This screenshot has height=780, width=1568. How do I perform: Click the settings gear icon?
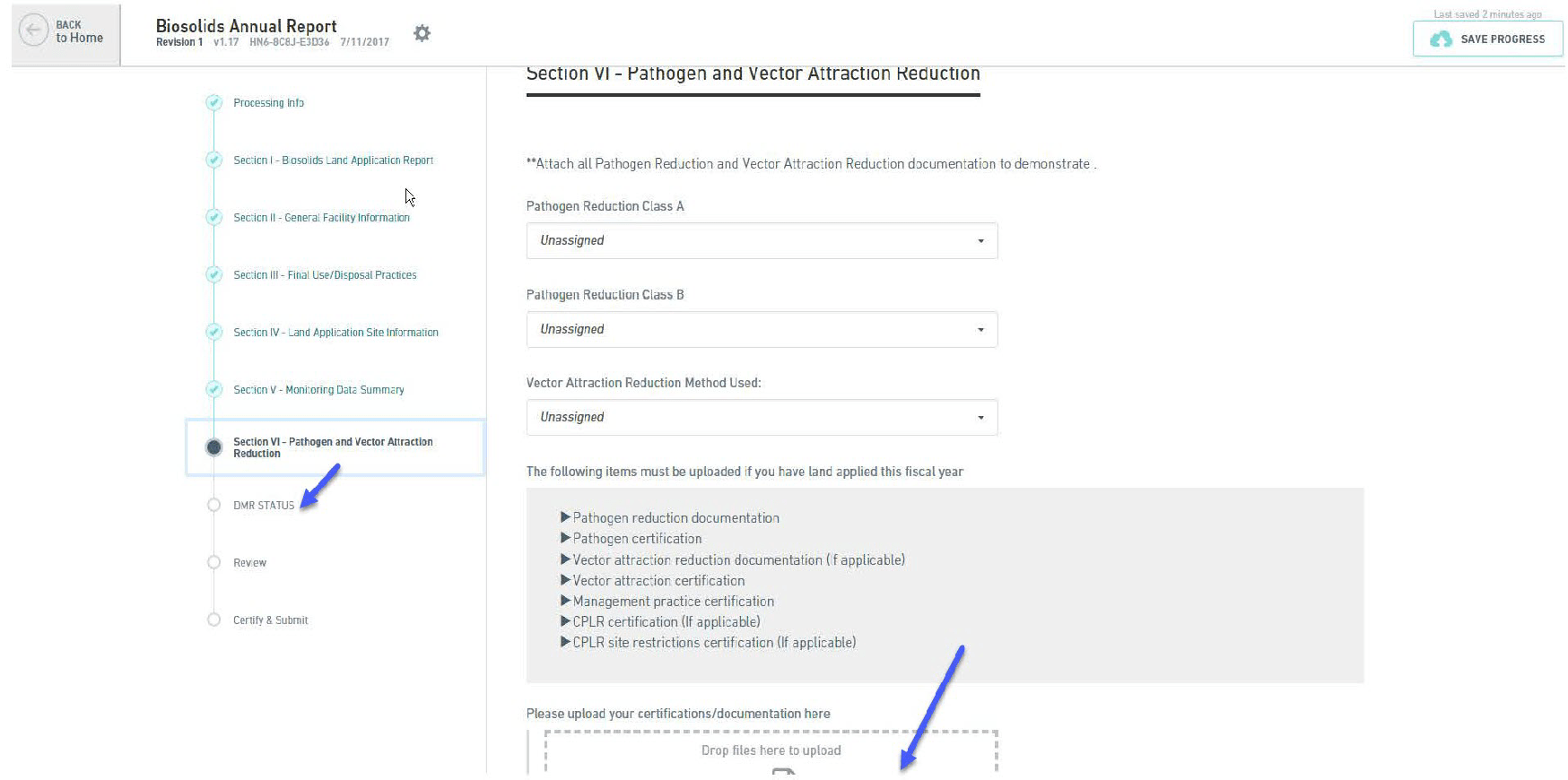[422, 33]
